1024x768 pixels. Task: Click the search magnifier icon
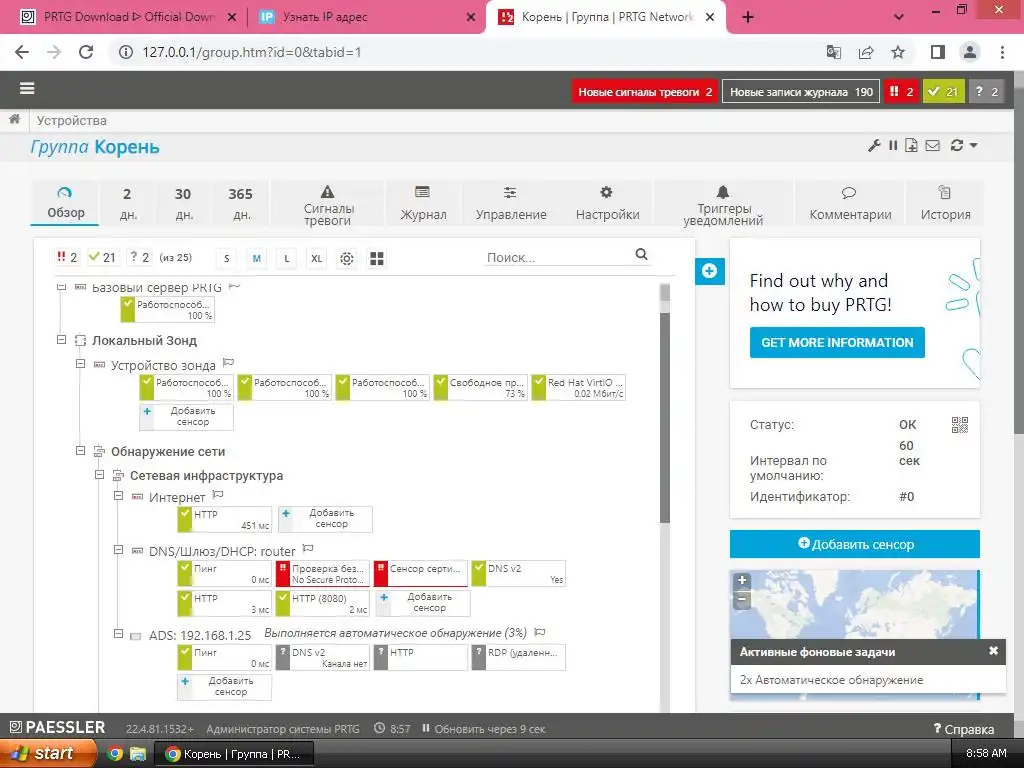click(x=641, y=255)
